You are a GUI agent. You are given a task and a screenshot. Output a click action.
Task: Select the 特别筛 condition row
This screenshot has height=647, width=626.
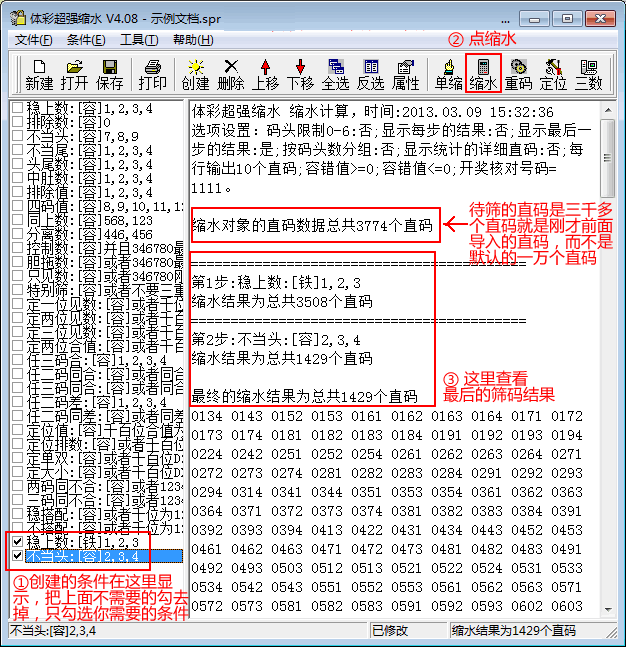click(x=104, y=290)
